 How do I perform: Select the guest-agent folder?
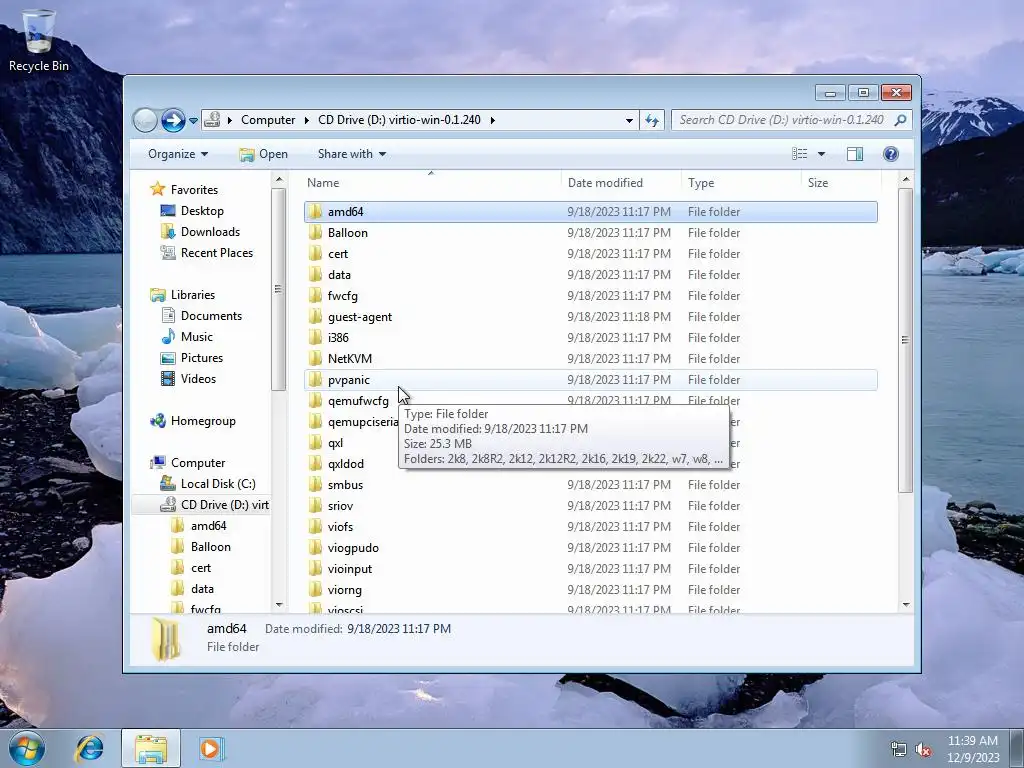590,317
